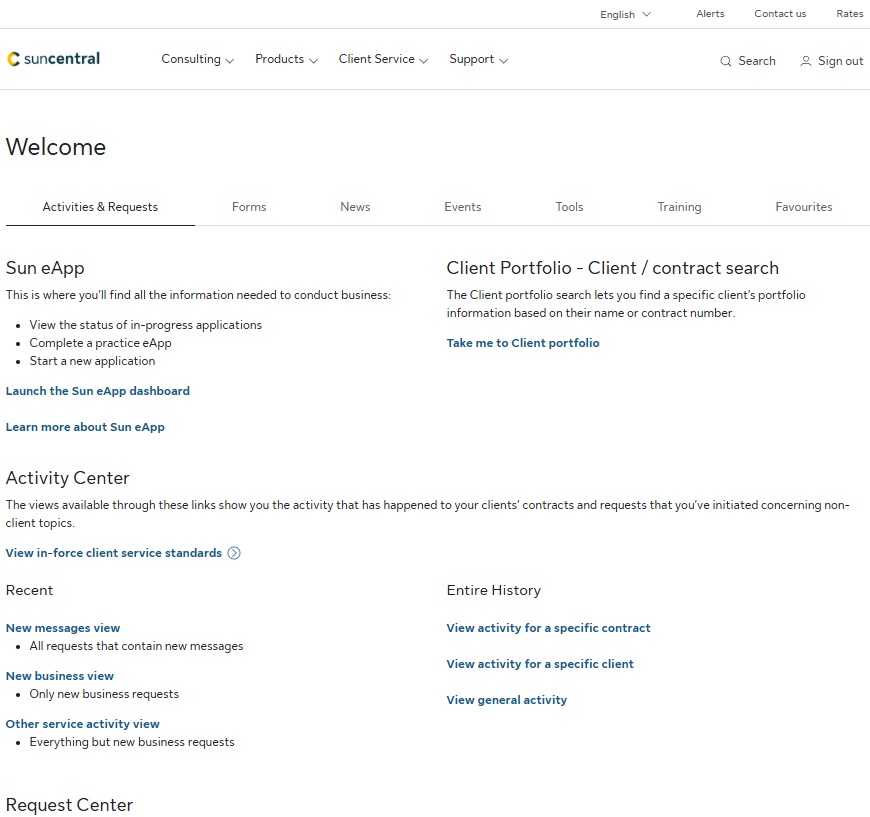Expand the English language dropdown
This screenshot has width=870, height=817.
click(x=623, y=14)
